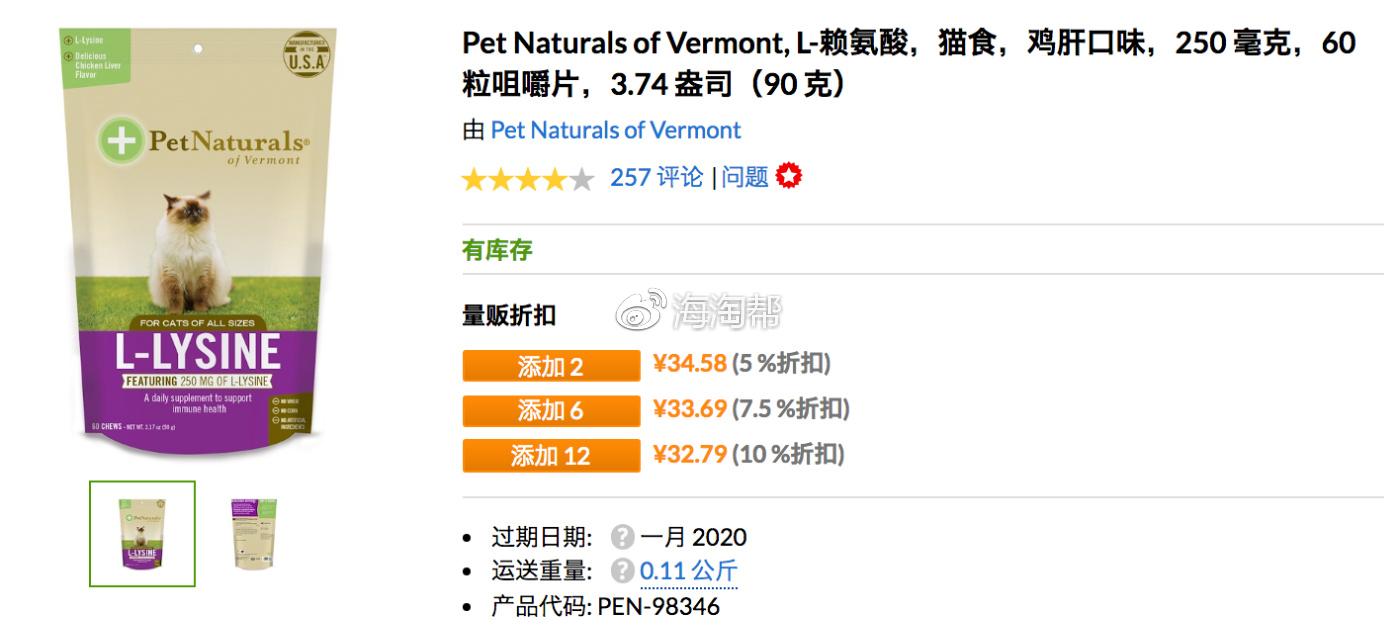Add 2 items at 5% discount
This screenshot has height=620, width=1400.
551,366
